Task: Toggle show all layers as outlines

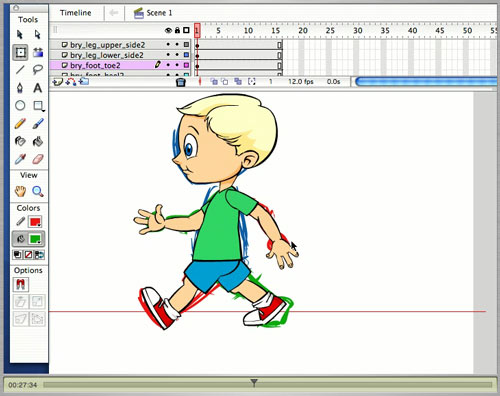Action: [186, 30]
